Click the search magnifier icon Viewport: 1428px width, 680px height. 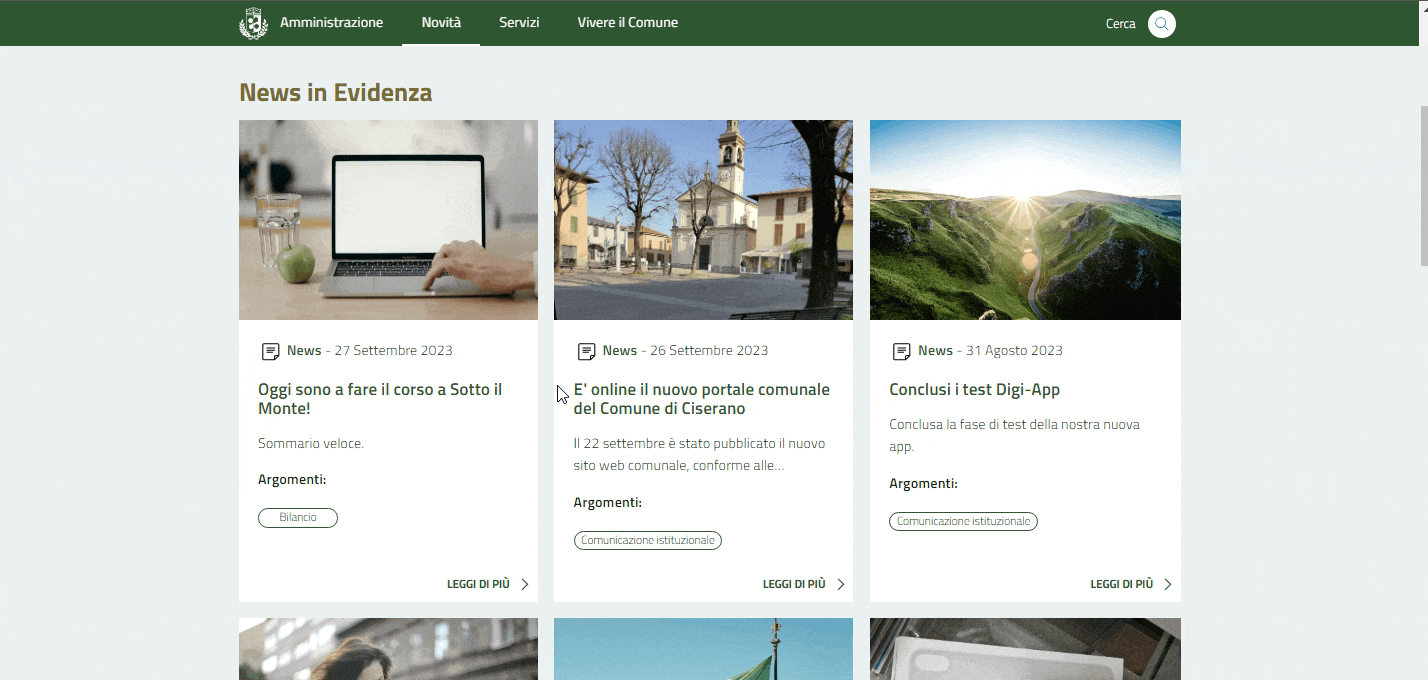1161,24
